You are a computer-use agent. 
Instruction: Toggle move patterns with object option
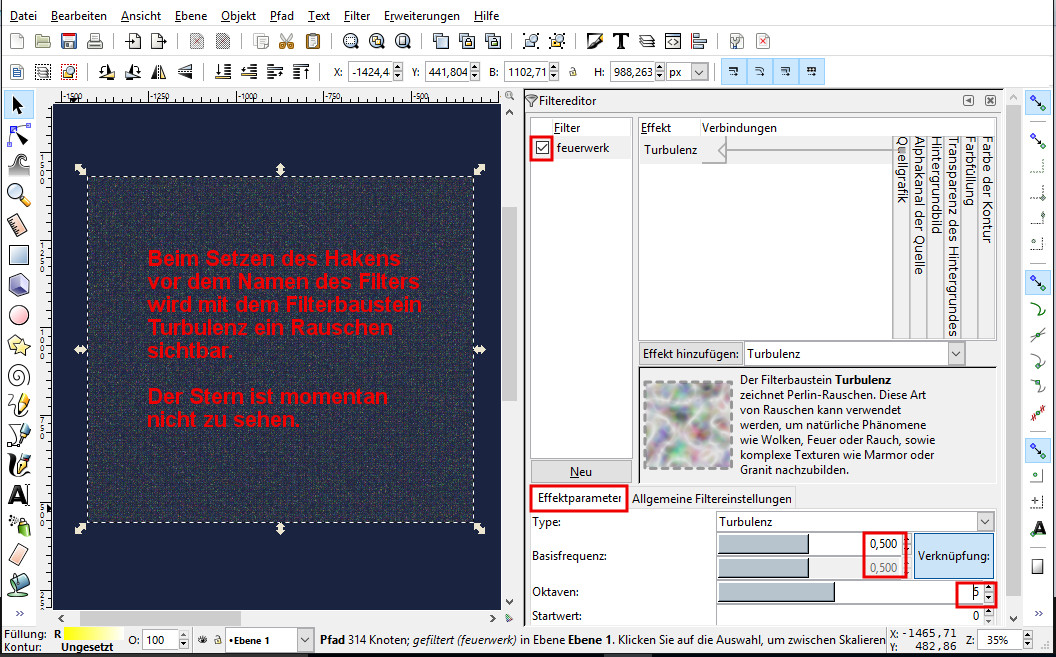[x=812, y=71]
